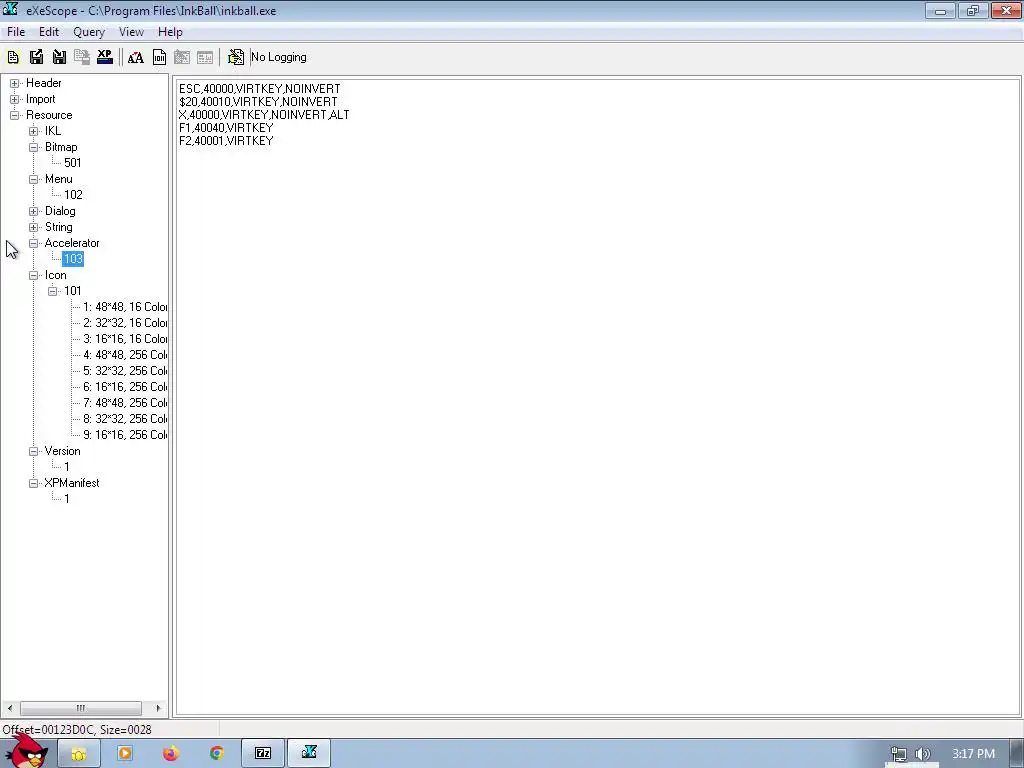Click the eXeScope title bar icon

click(10, 10)
